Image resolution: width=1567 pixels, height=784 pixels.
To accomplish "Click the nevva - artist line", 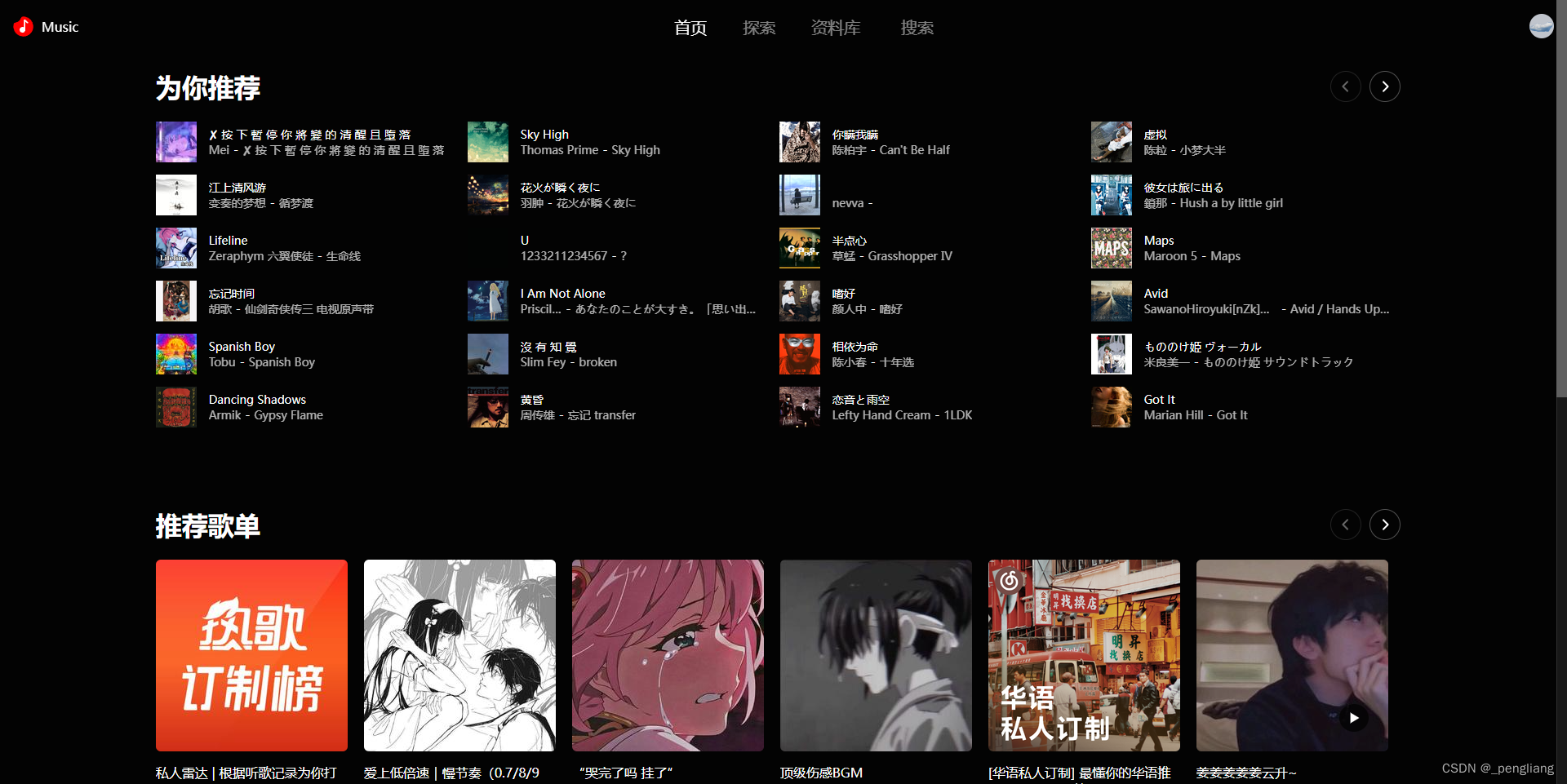I will coord(852,203).
